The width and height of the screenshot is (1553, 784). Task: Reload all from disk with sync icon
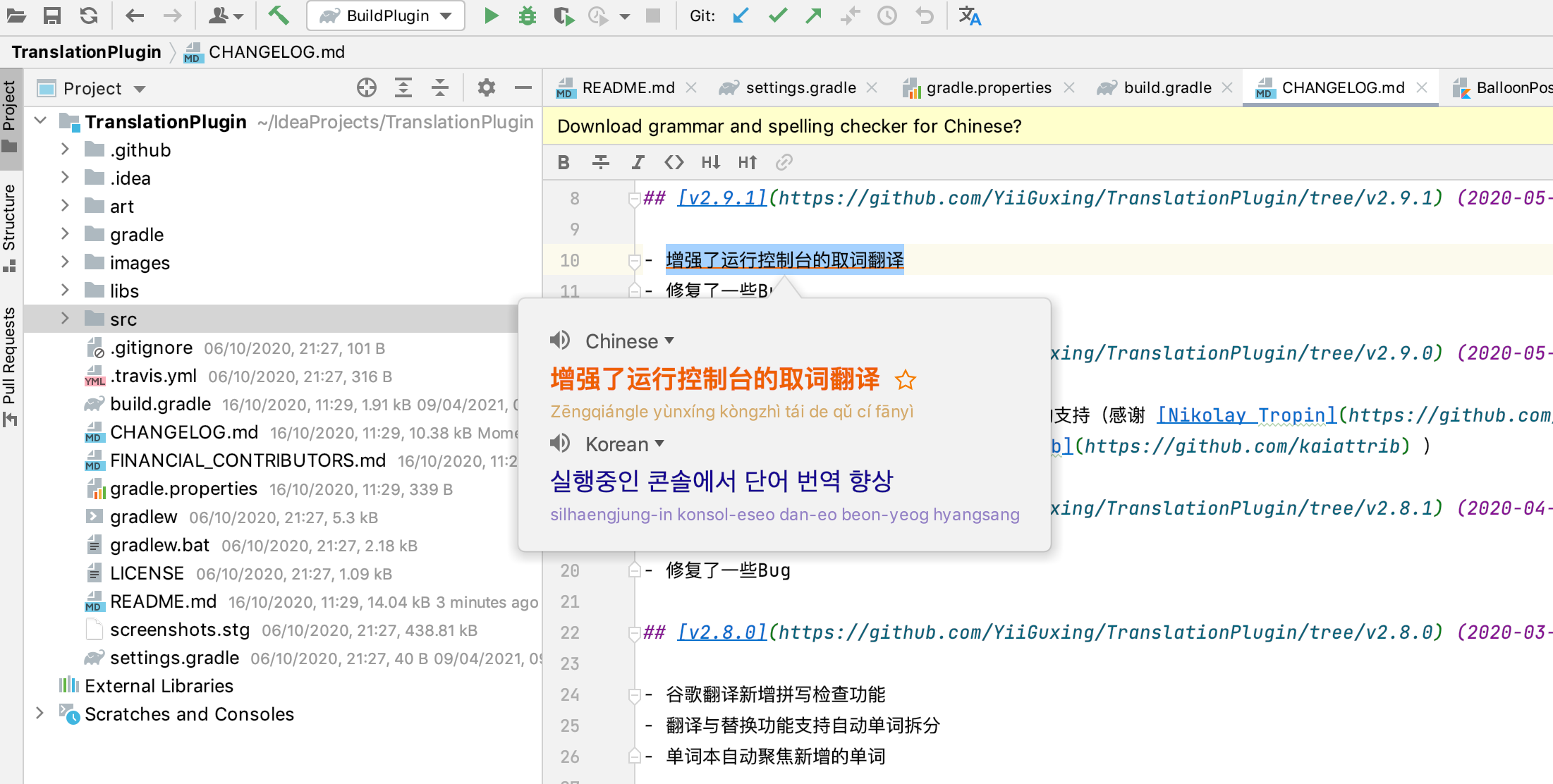click(89, 16)
